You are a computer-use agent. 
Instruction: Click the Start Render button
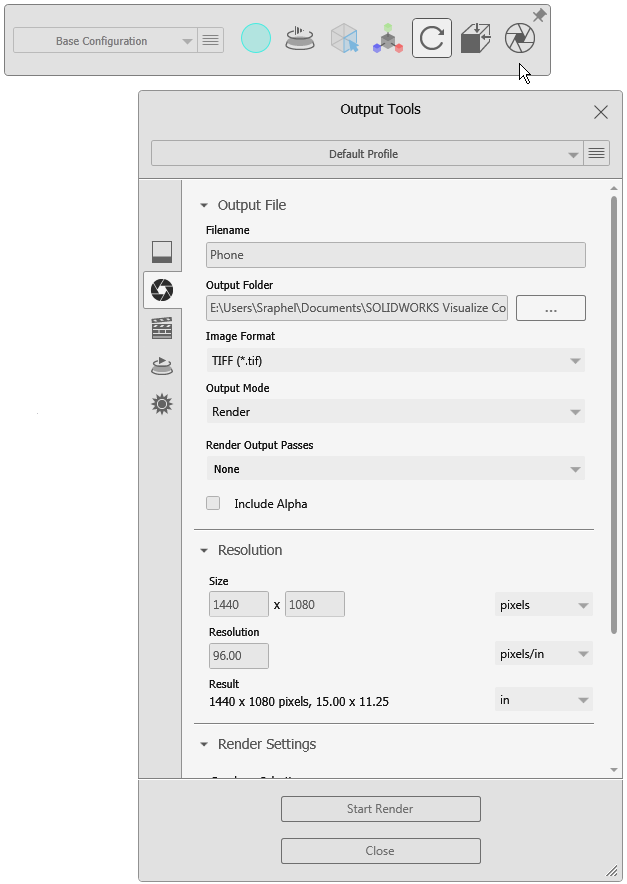[380, 809]
